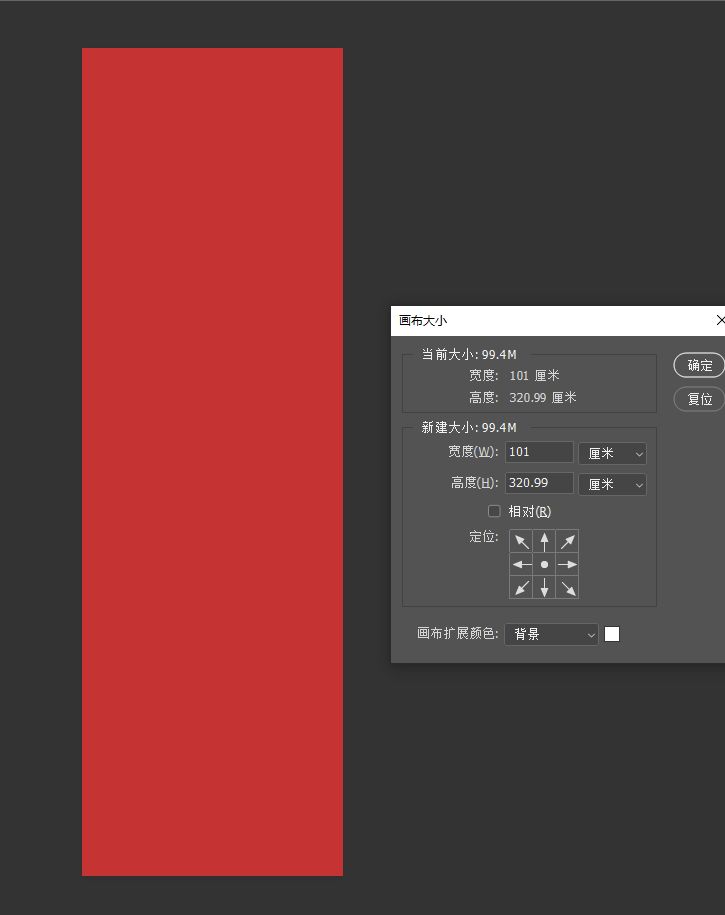Enable the 相对(R) checkbox

click(494, 511)
